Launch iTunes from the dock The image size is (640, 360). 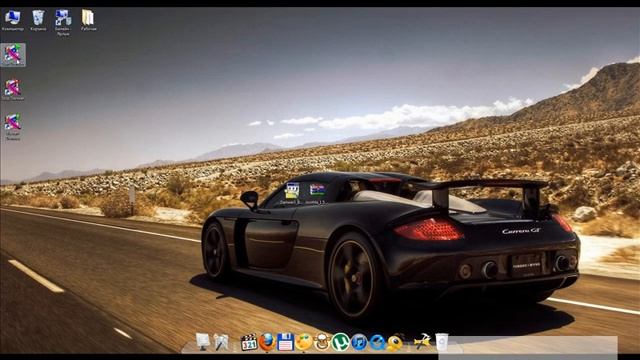click(359, 342)
